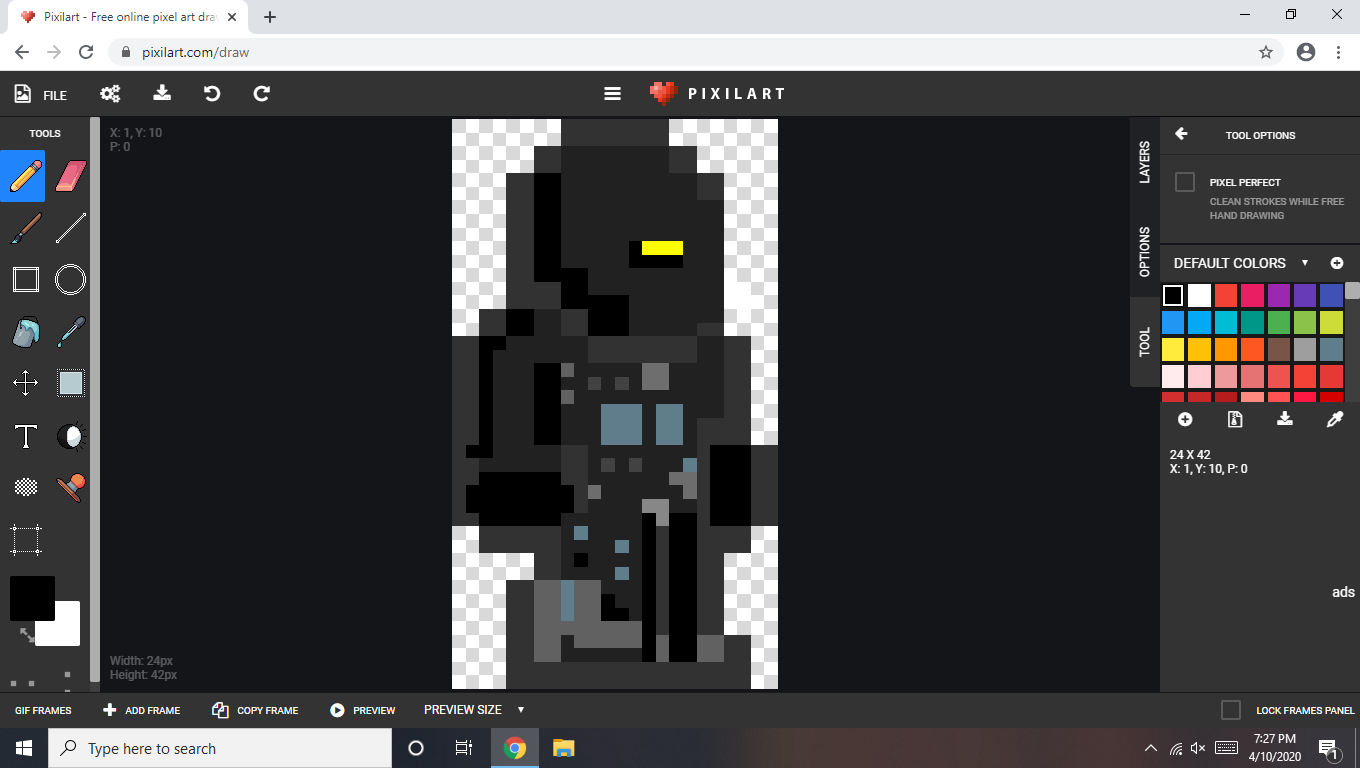Reload the page
This screenshot has width=1360, height=768.
pyautogui.click(x=87, y=52)
